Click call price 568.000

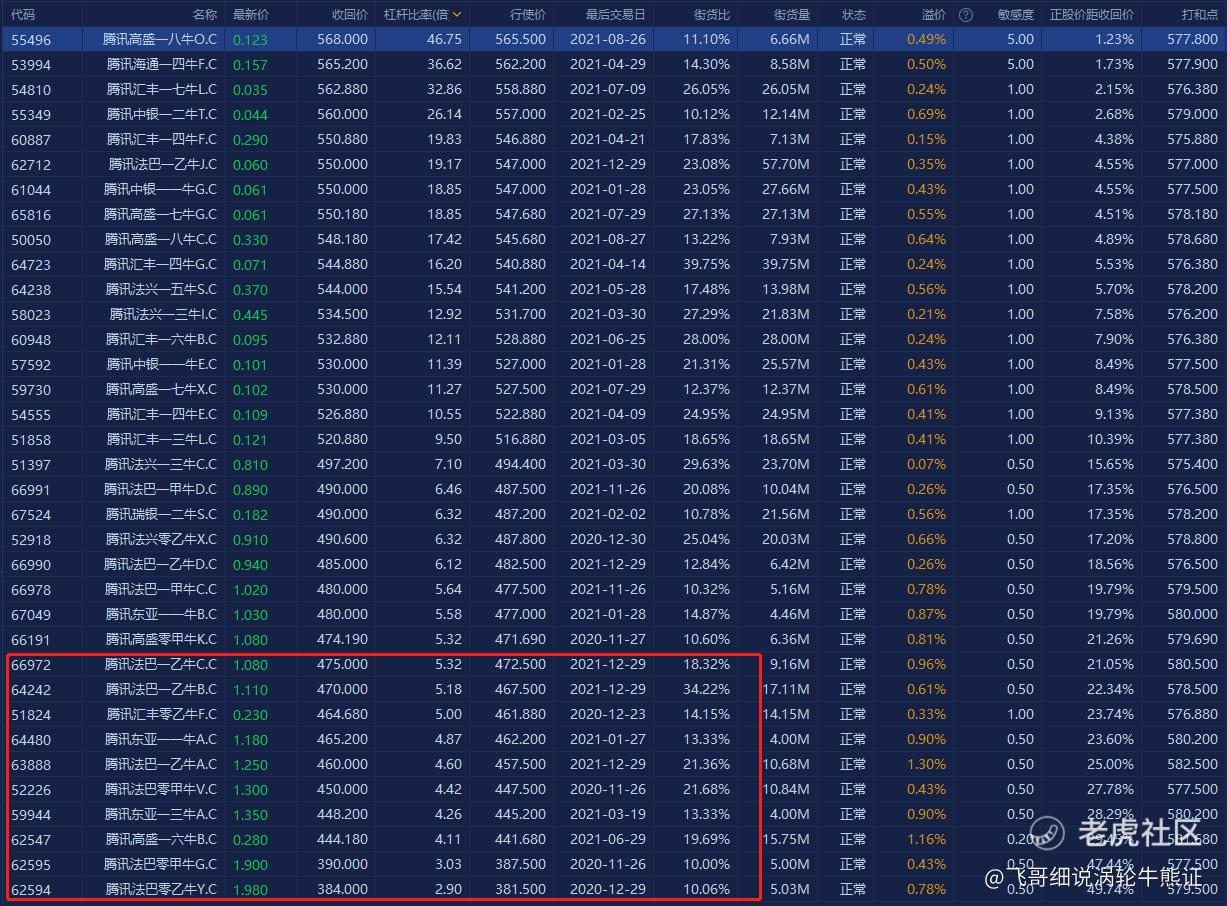342,39
